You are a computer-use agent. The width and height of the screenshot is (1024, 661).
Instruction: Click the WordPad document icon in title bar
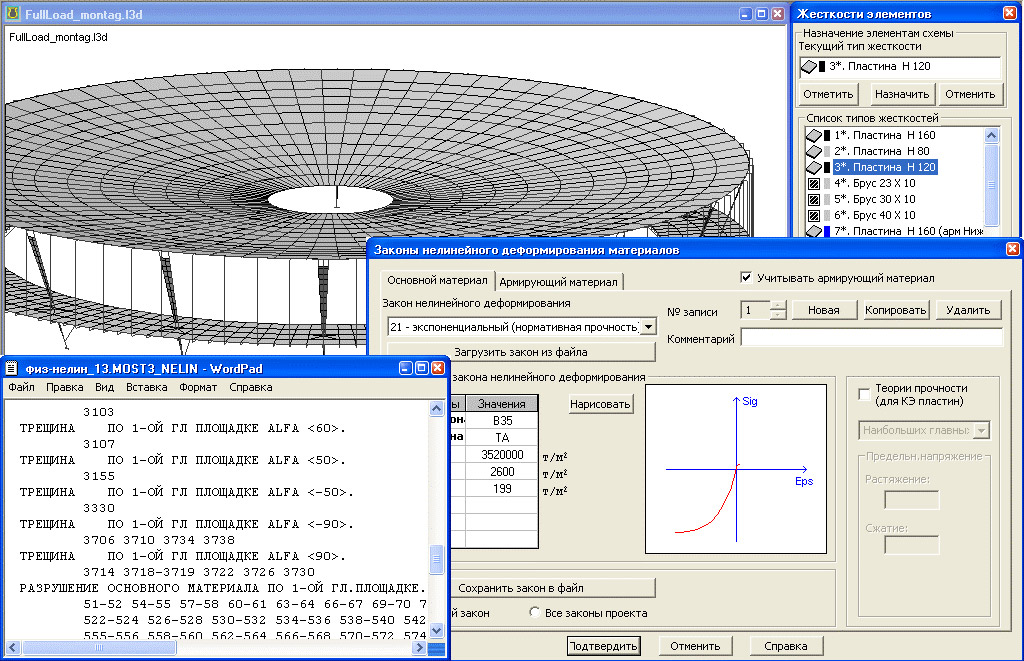pos(12,368)
